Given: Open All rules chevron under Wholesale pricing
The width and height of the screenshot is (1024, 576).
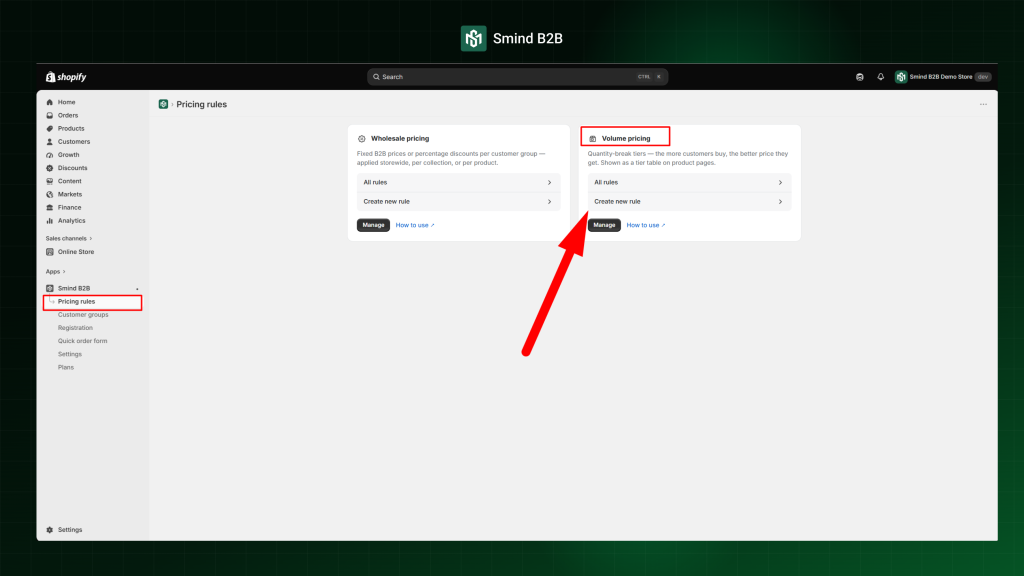Looking at the screenshot, I should coord(549,183).
